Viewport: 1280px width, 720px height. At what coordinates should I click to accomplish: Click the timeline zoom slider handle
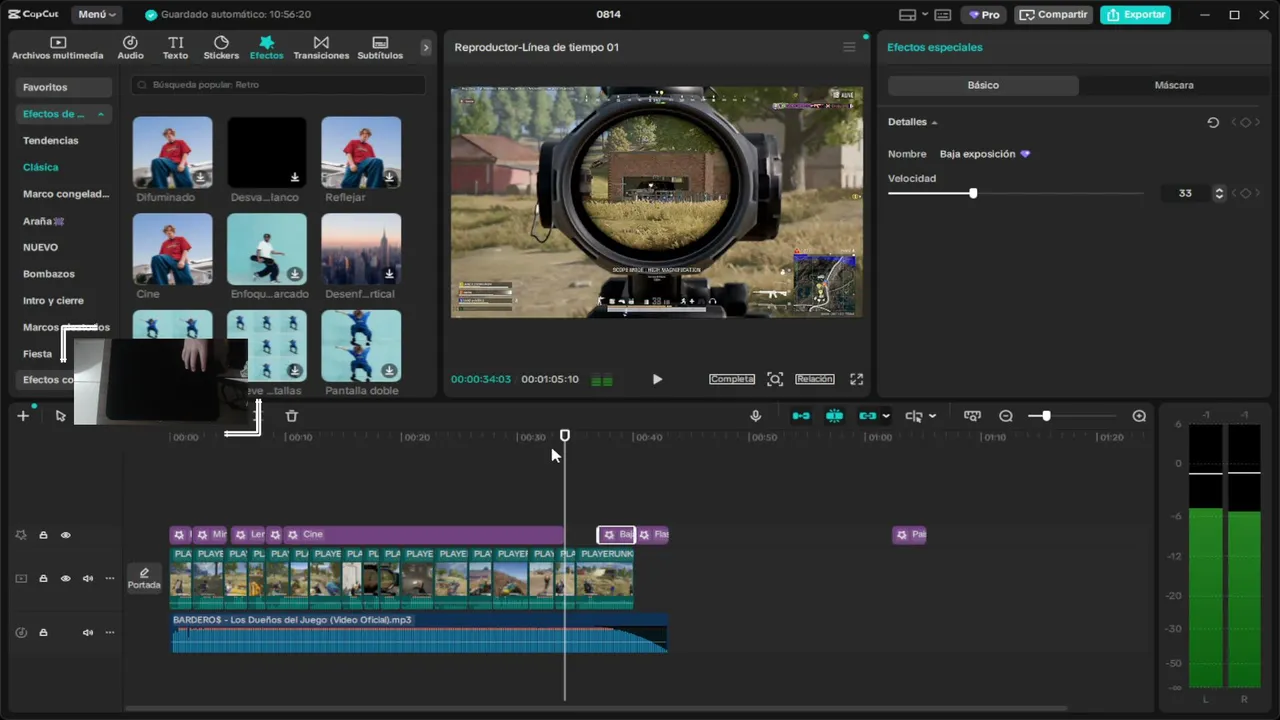[x=1046, y=416]
